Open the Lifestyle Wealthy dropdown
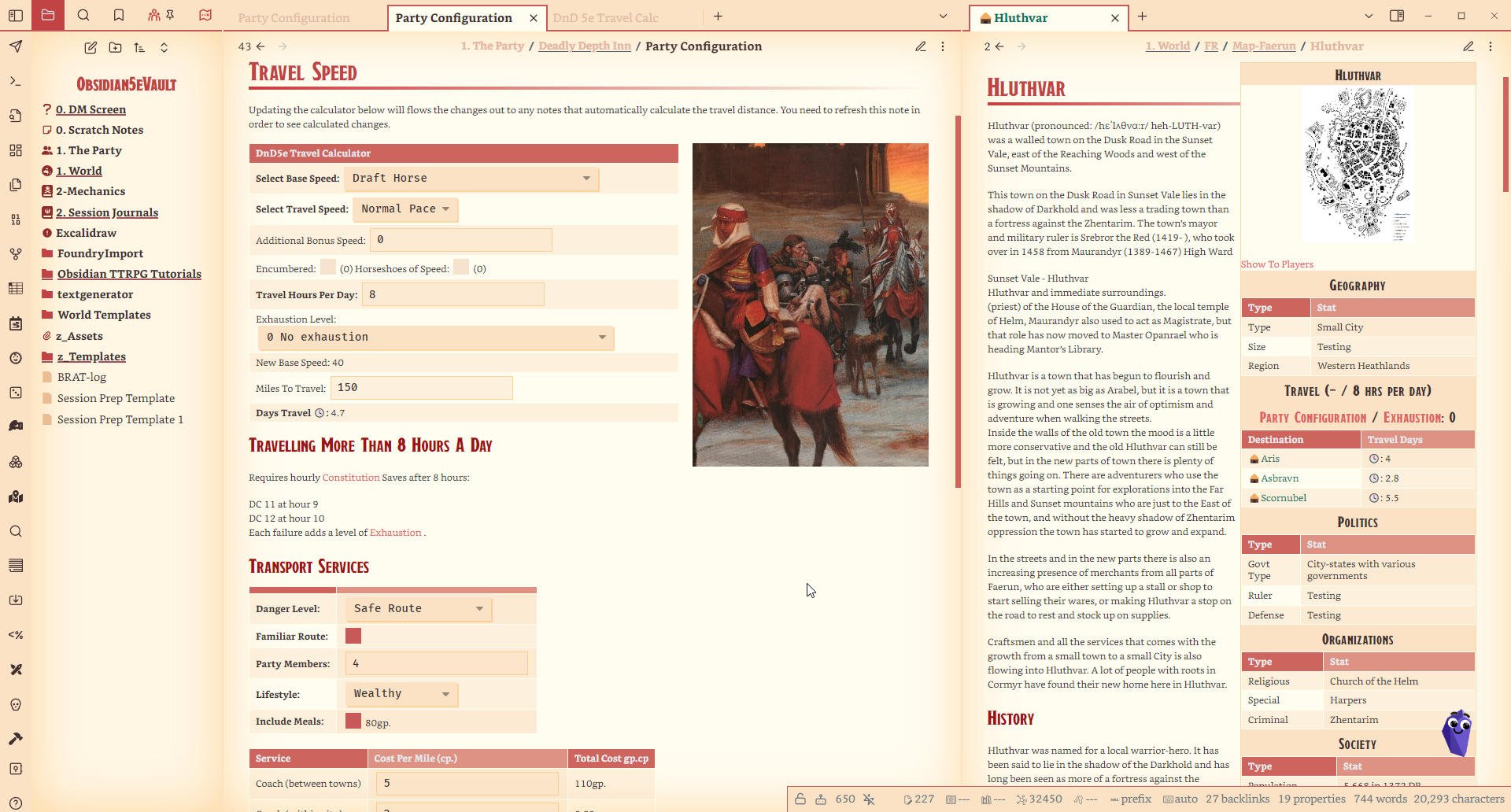The width and height of the screenshot is (1511, 812). tap(401, 694)
